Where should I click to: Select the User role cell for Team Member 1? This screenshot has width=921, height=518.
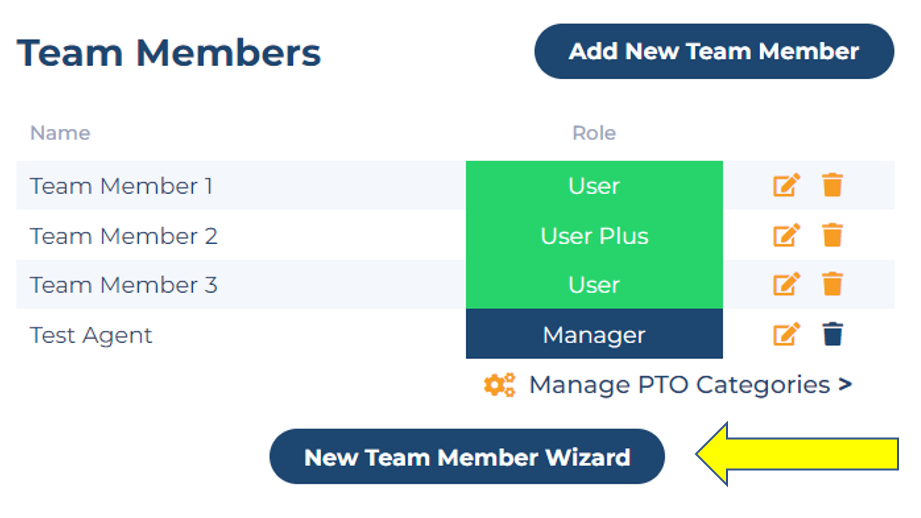pos(594,186)
